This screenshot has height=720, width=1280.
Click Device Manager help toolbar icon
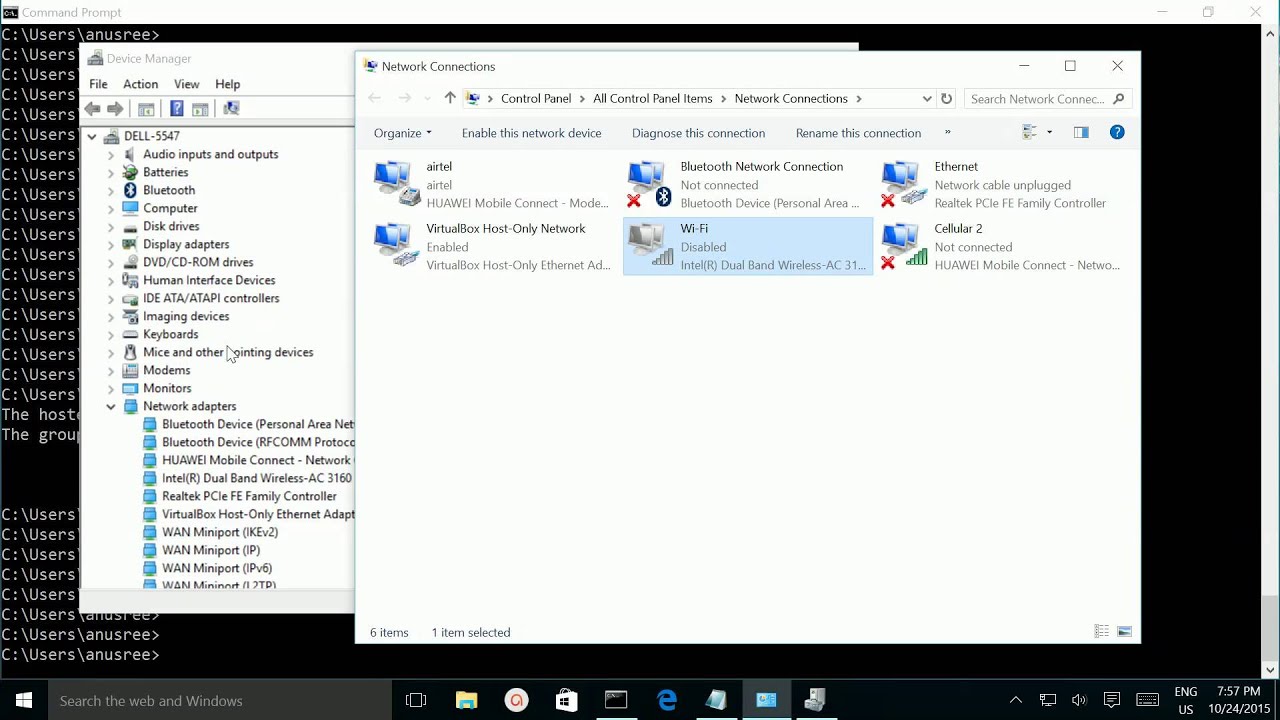tap(176, 108)
